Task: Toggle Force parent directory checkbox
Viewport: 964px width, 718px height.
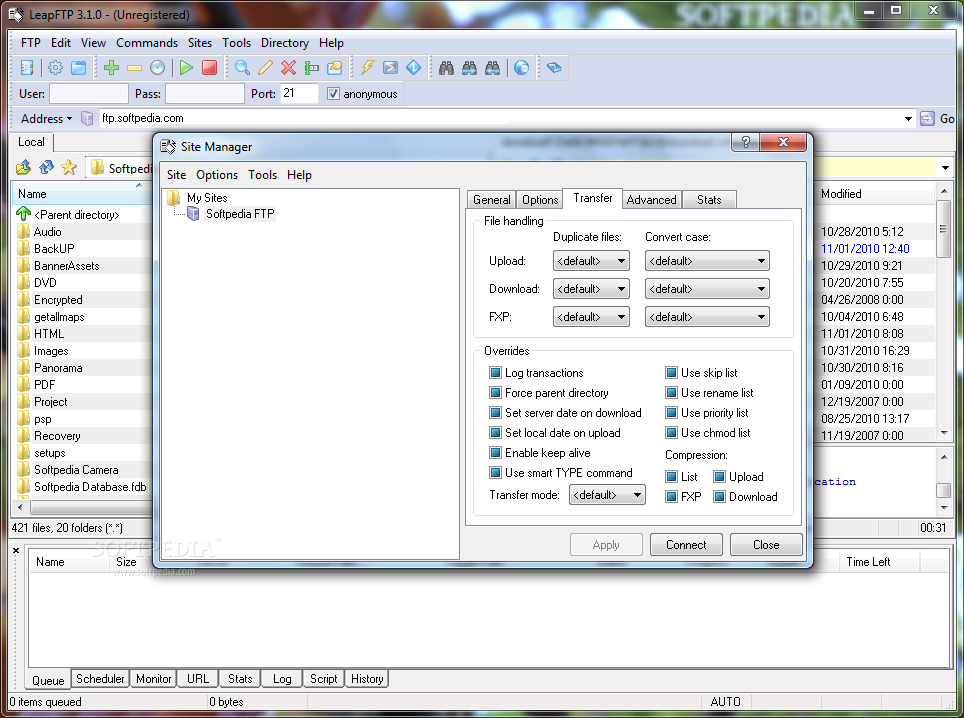Action: coord(496,393)
